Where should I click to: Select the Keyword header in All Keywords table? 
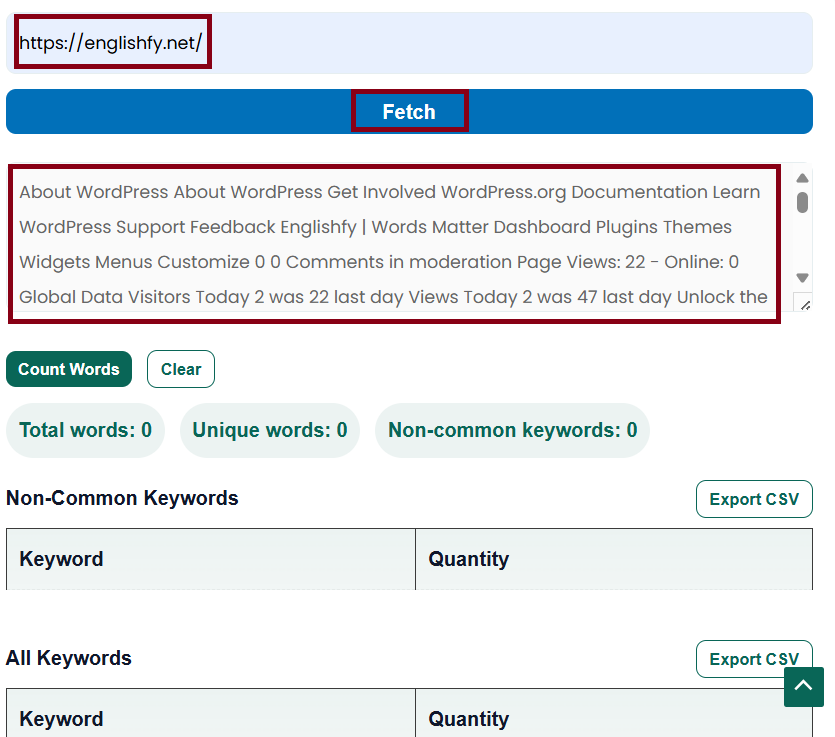[61, 718]
